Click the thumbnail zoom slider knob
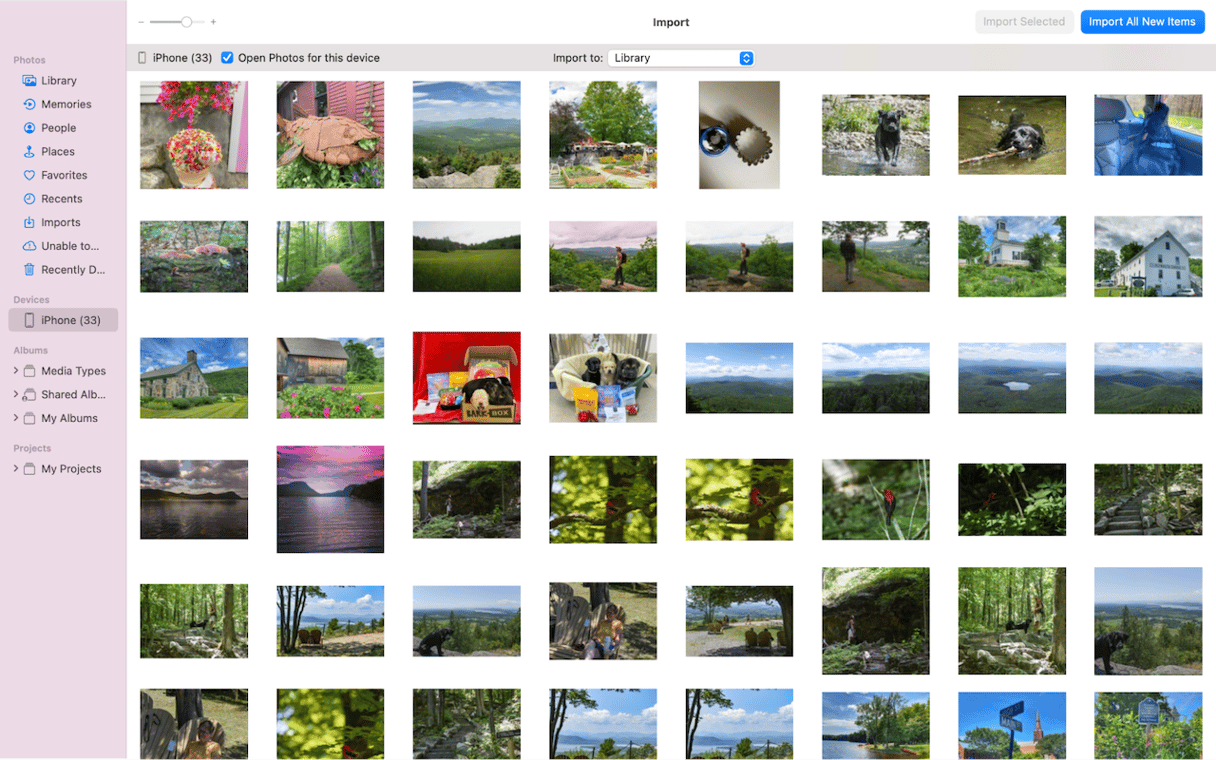 click(186, 22)
